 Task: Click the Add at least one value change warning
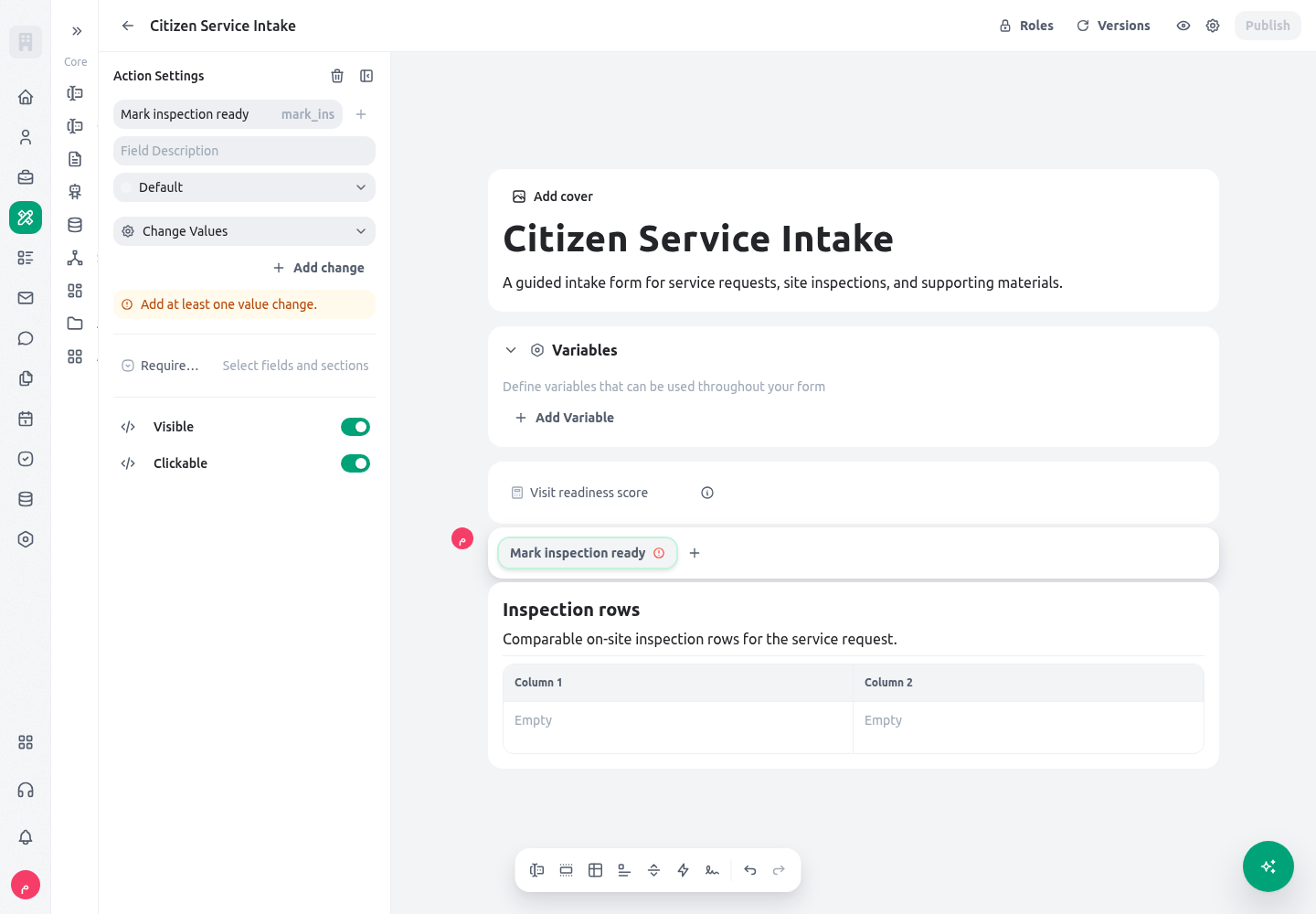(244, 304)
